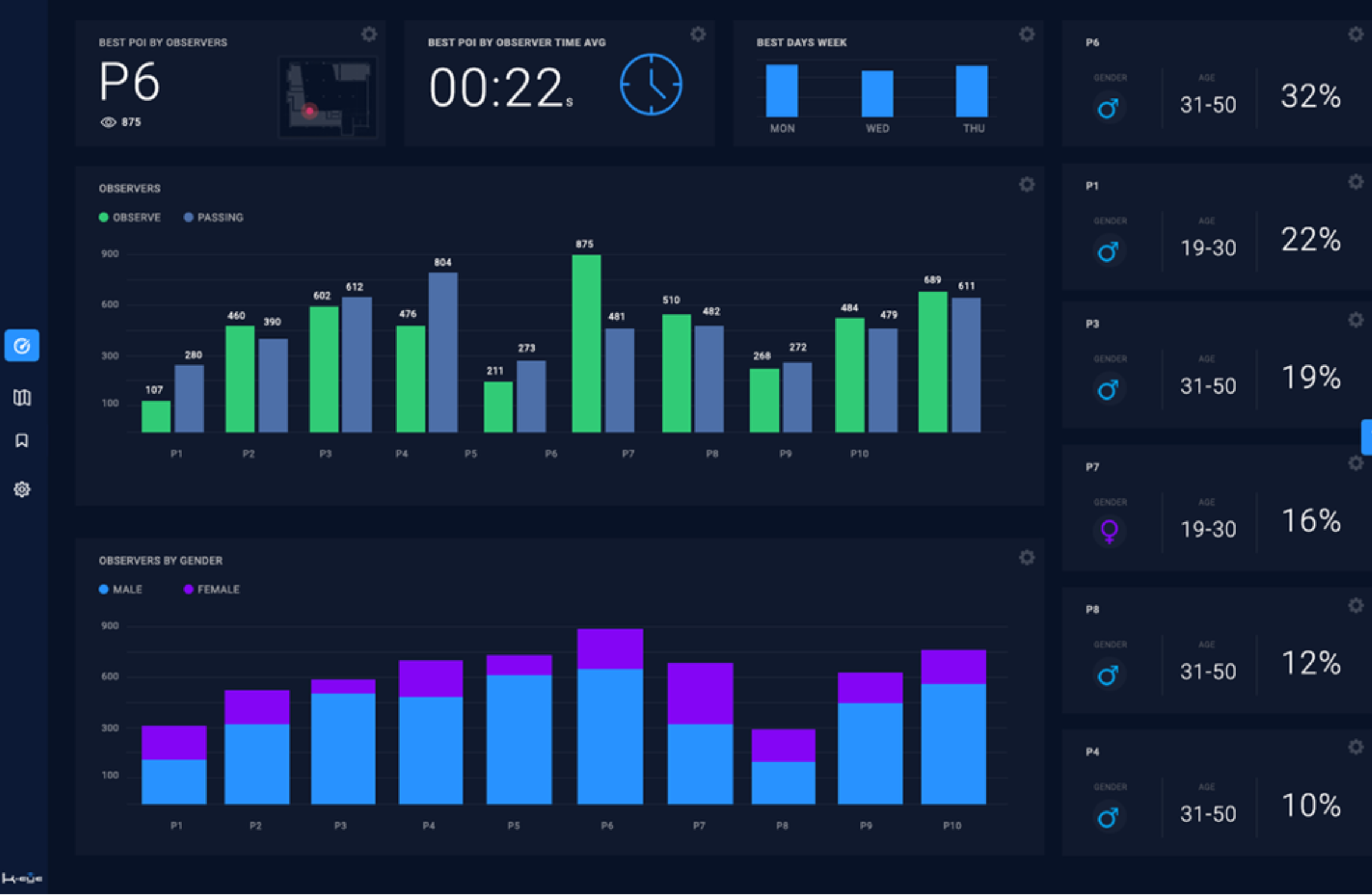Click female gender icon in P7 card
1372x895 pixels.
[x=1109, y=531]
